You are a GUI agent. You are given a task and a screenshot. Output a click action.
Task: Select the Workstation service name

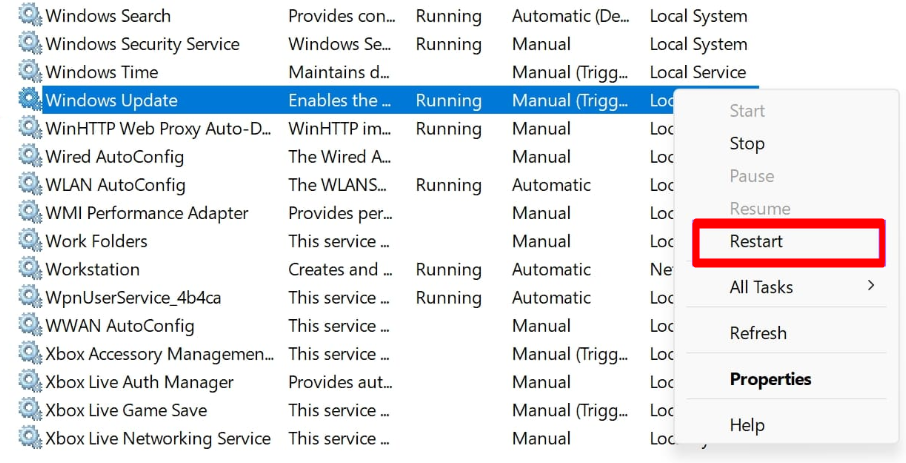point(92,269)
